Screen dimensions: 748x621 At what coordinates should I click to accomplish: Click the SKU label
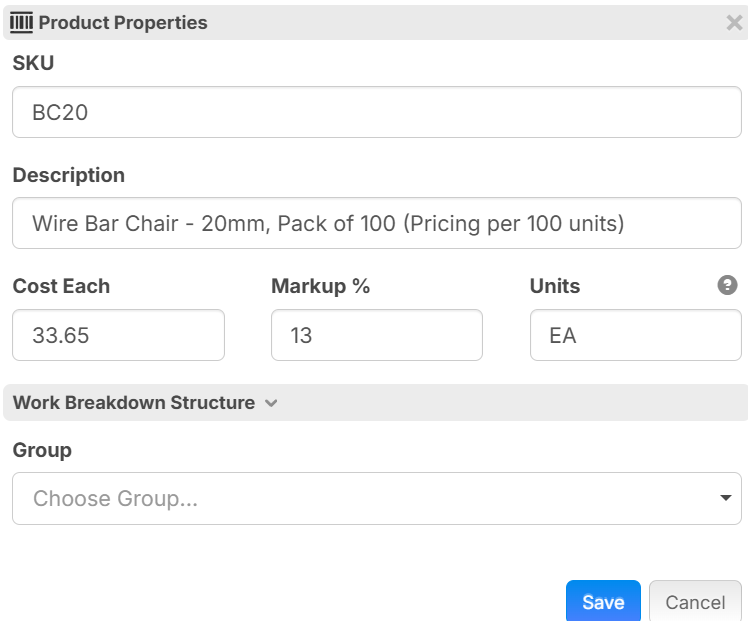click(33, 63)
